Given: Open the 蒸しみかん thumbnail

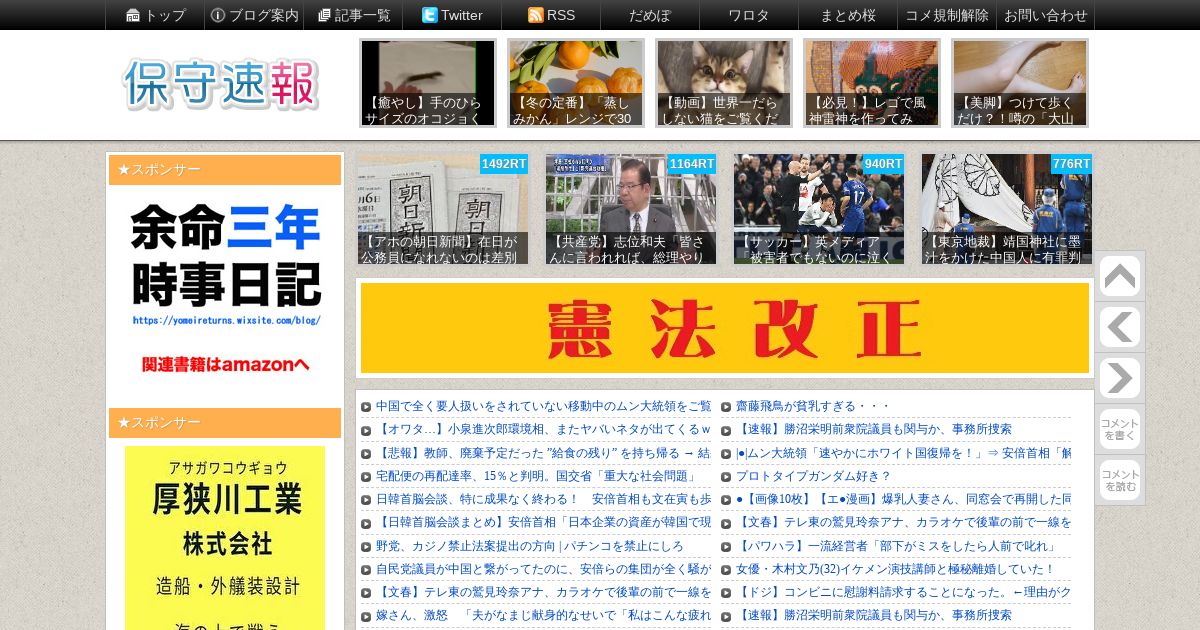Looking at the screenshot, I should click(576, 83).
